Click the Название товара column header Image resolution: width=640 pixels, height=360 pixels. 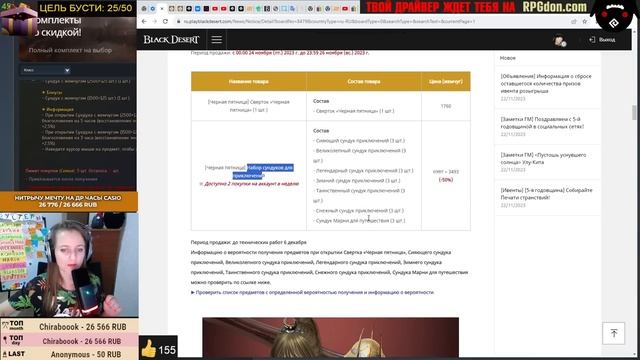click(x=249, y=81)
